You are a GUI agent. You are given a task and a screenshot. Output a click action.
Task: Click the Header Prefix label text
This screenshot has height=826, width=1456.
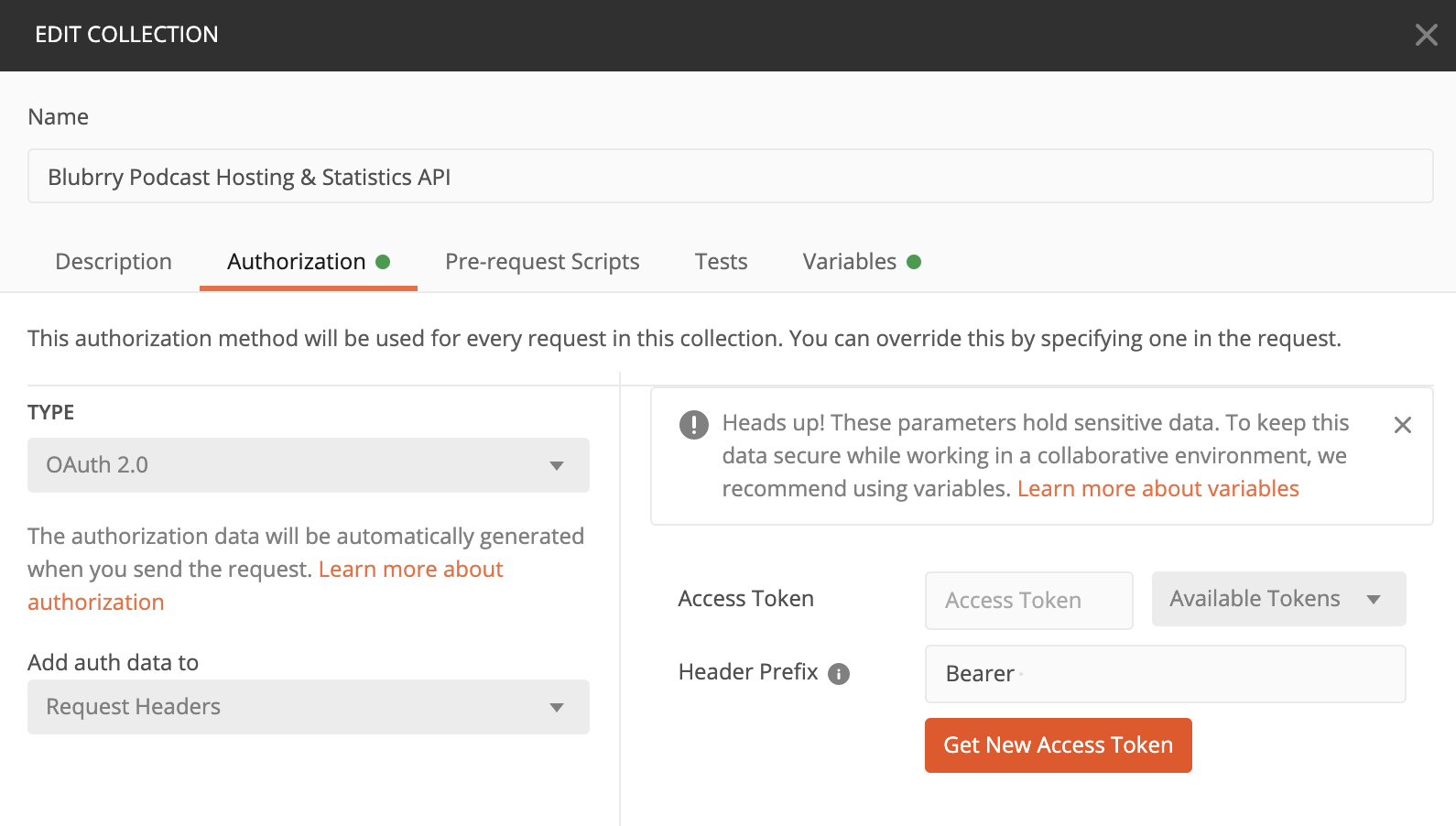click(x=748, y=672)
